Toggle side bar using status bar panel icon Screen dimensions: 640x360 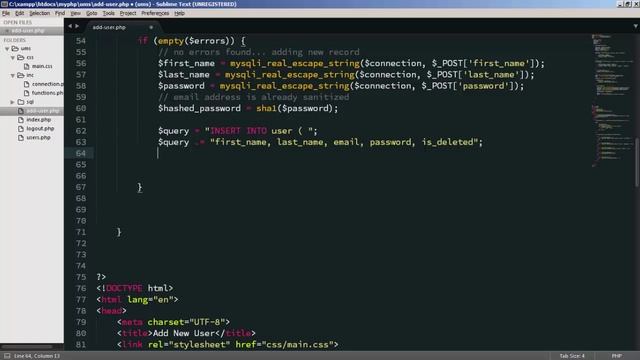pos(7,356)
